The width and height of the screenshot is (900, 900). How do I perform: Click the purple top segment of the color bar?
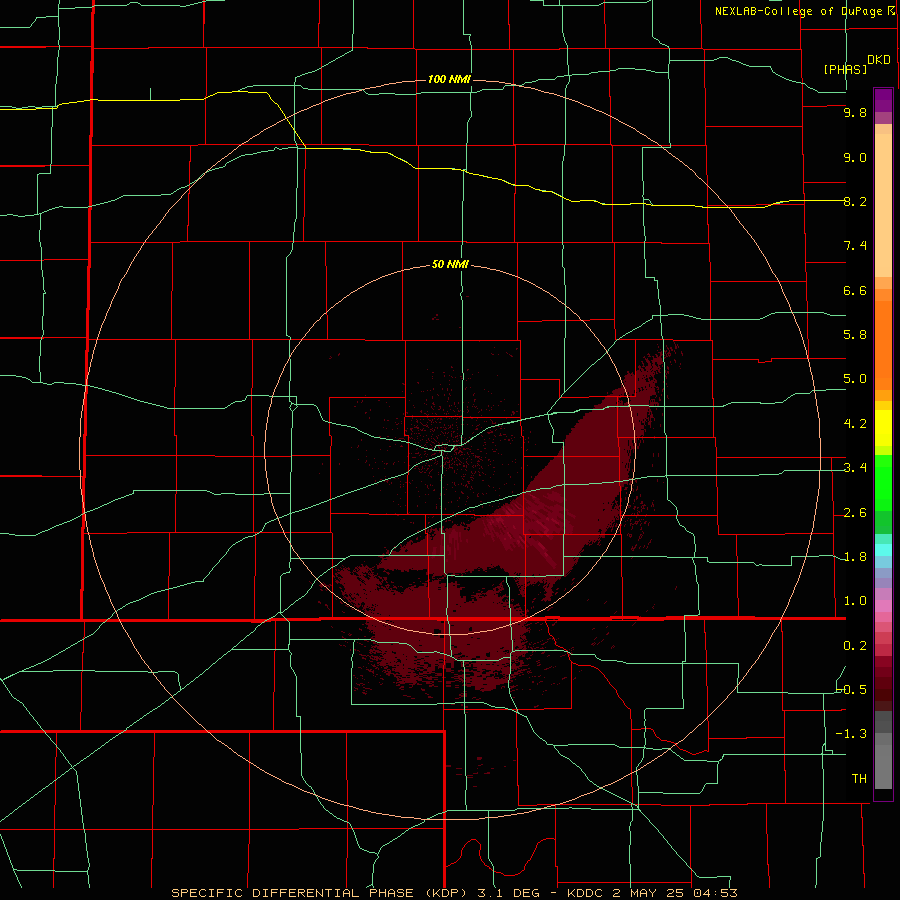tap(883, 100)
